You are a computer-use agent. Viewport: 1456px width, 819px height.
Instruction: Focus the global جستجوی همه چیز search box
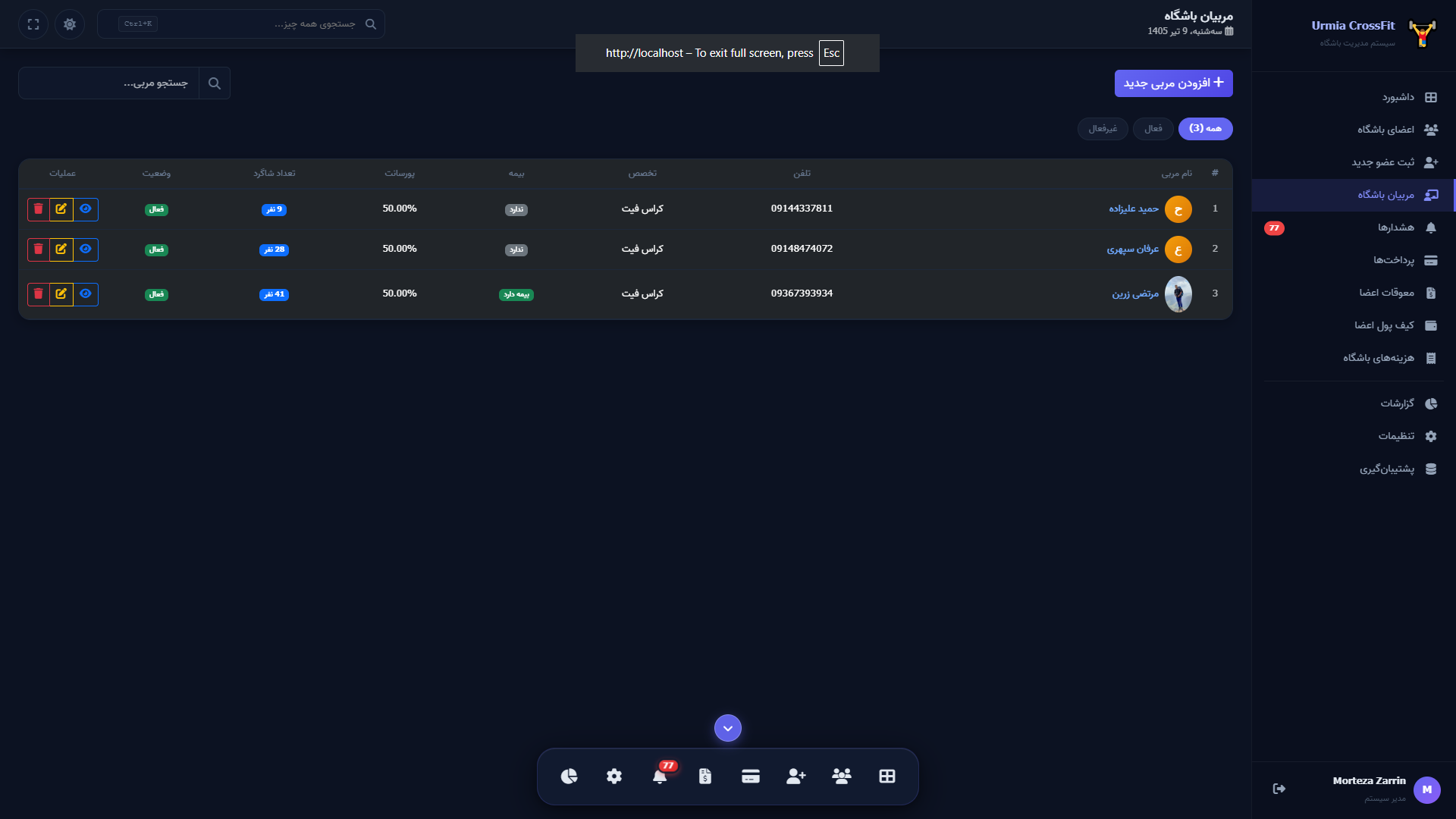241,24
